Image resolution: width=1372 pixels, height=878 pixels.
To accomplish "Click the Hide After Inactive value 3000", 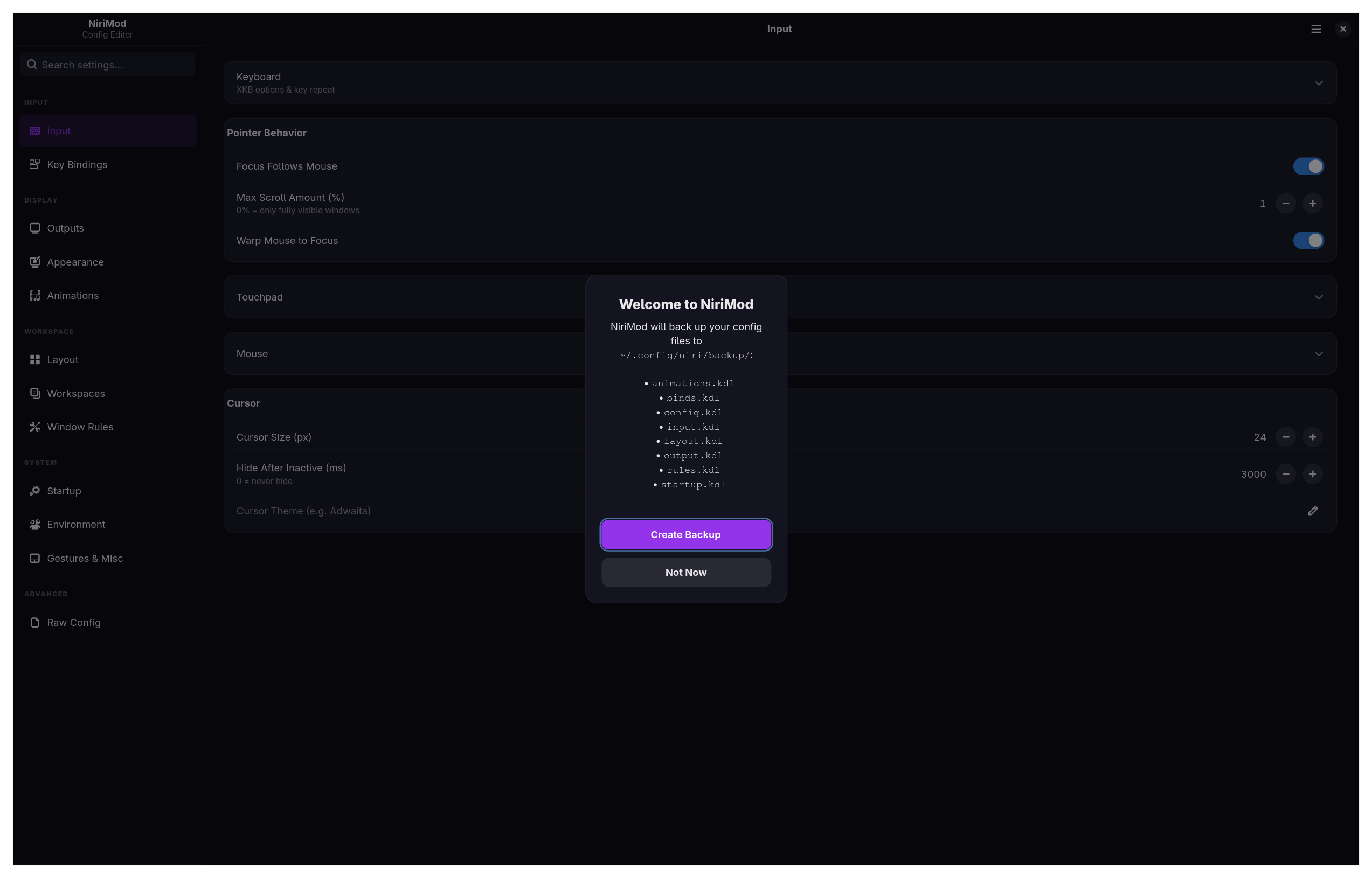I will pos(1253,475).
